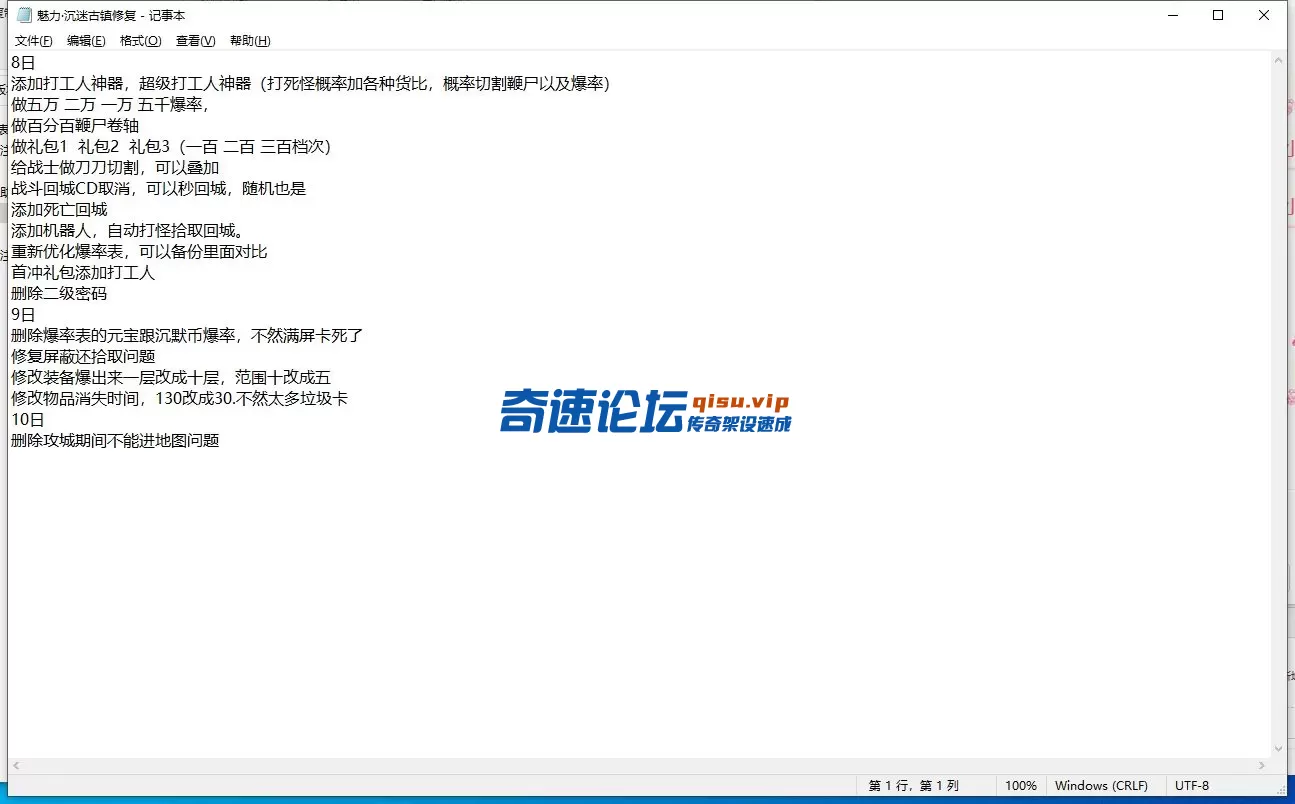Click the horizontal scrollbar right arrow
This screenshot has width=1295, height=804.
coord(1261,766)
